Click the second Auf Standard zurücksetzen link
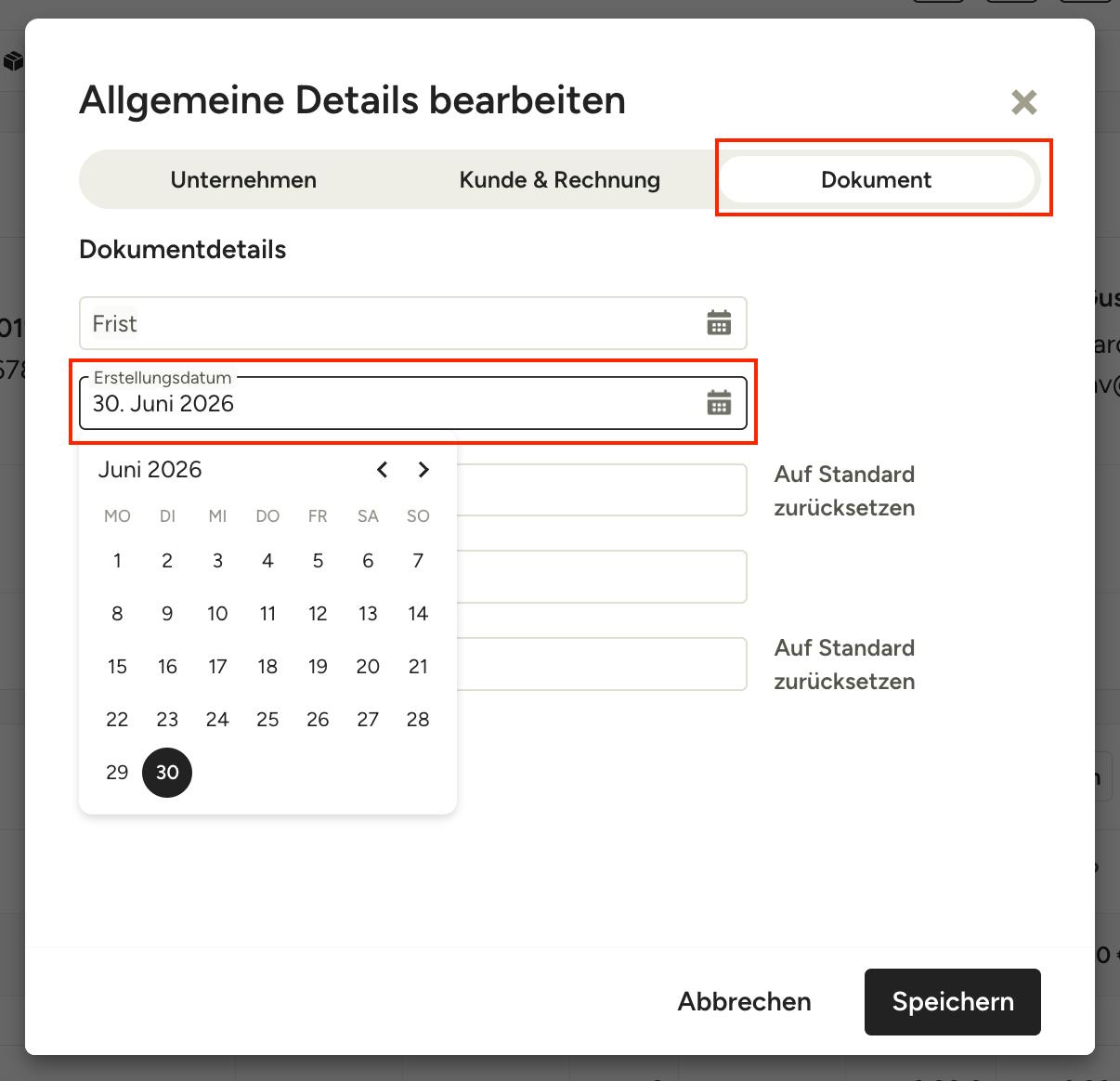The height and width of the screenshot is (1081, 1120). (x=845, y=665)
